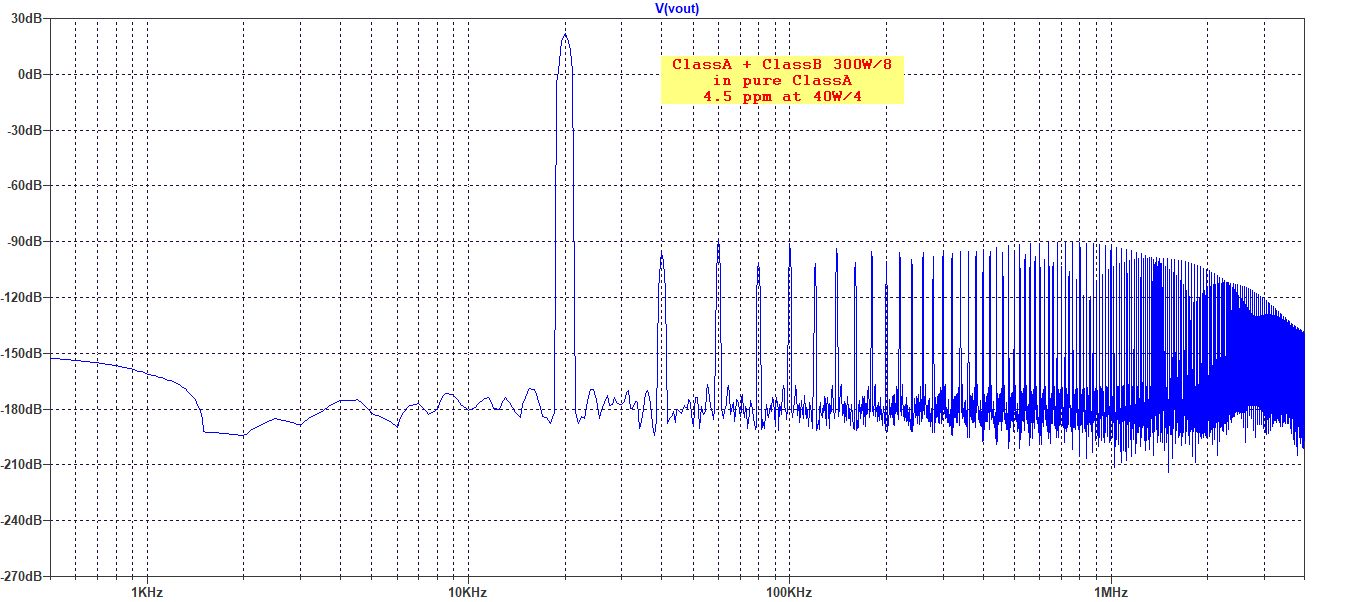Viewport: 1362px width, 602px height.
Task: Click the "in pure ClassA" text line
Action: (782, 80)
